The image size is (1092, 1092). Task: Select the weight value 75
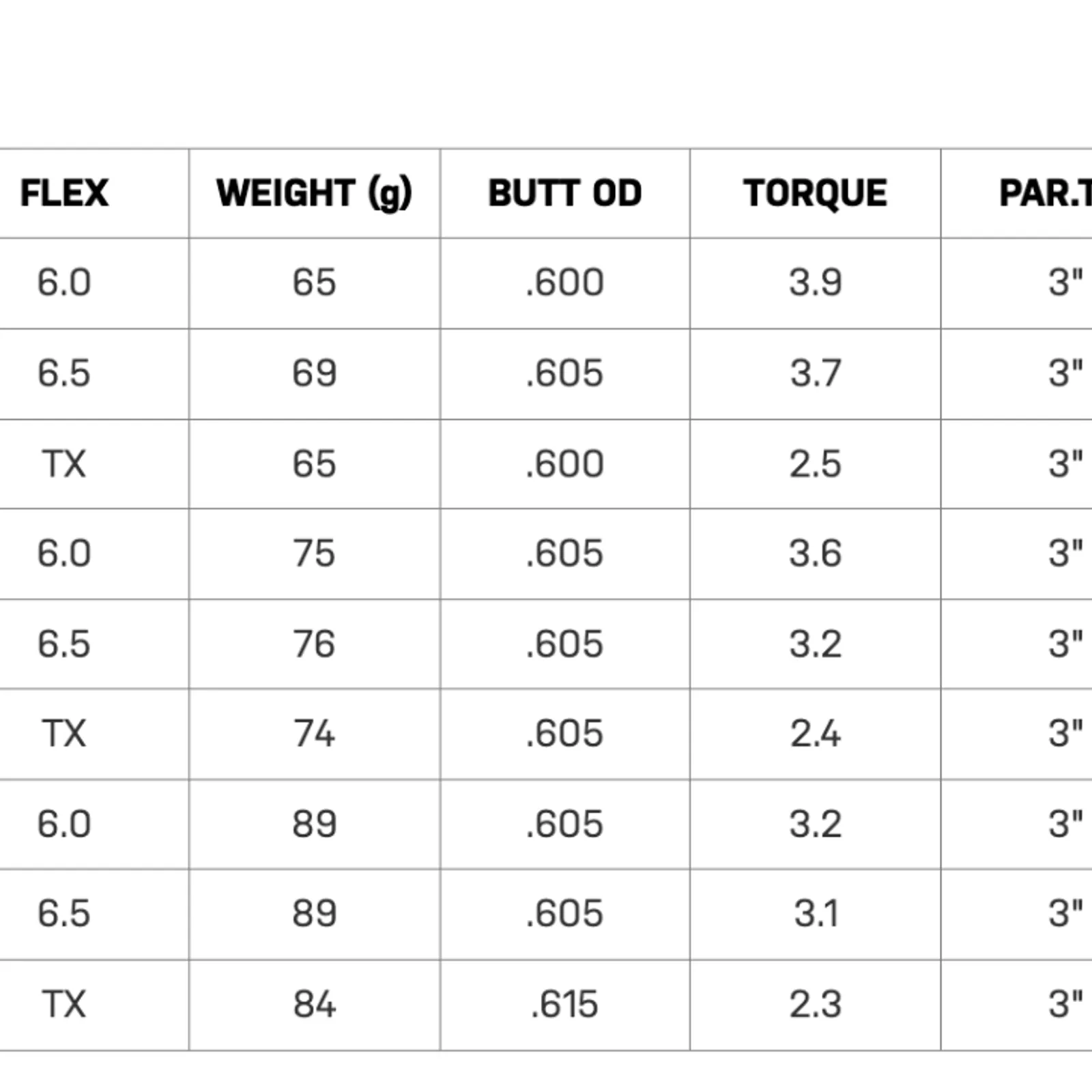coord(314,553)
